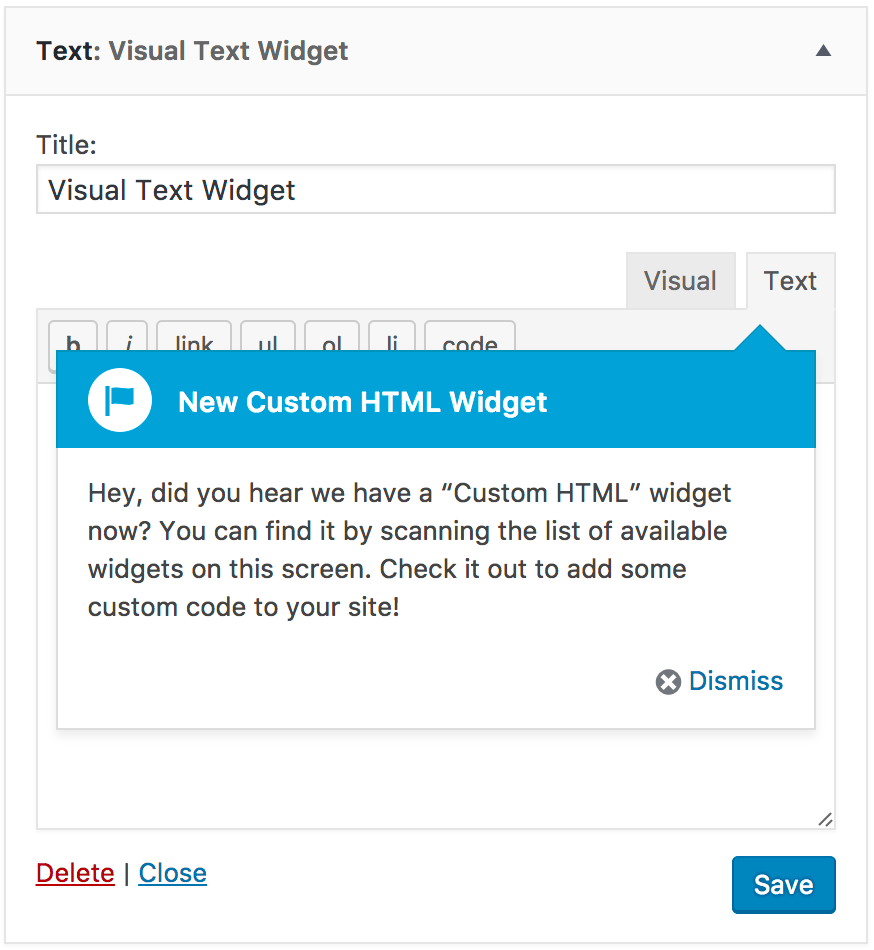Dismiss the Custom HTML Widget notice
The image size is (874, 950).
735,681
